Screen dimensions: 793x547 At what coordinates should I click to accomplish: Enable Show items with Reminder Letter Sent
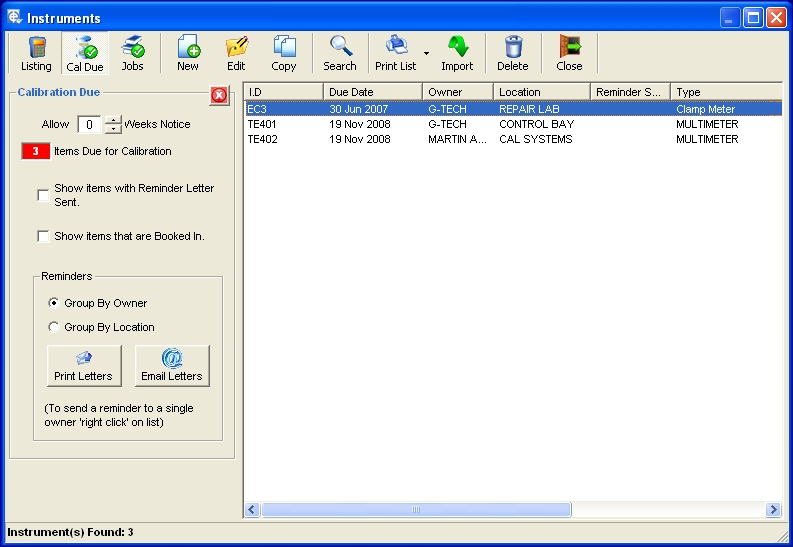[x=43, y=195]
